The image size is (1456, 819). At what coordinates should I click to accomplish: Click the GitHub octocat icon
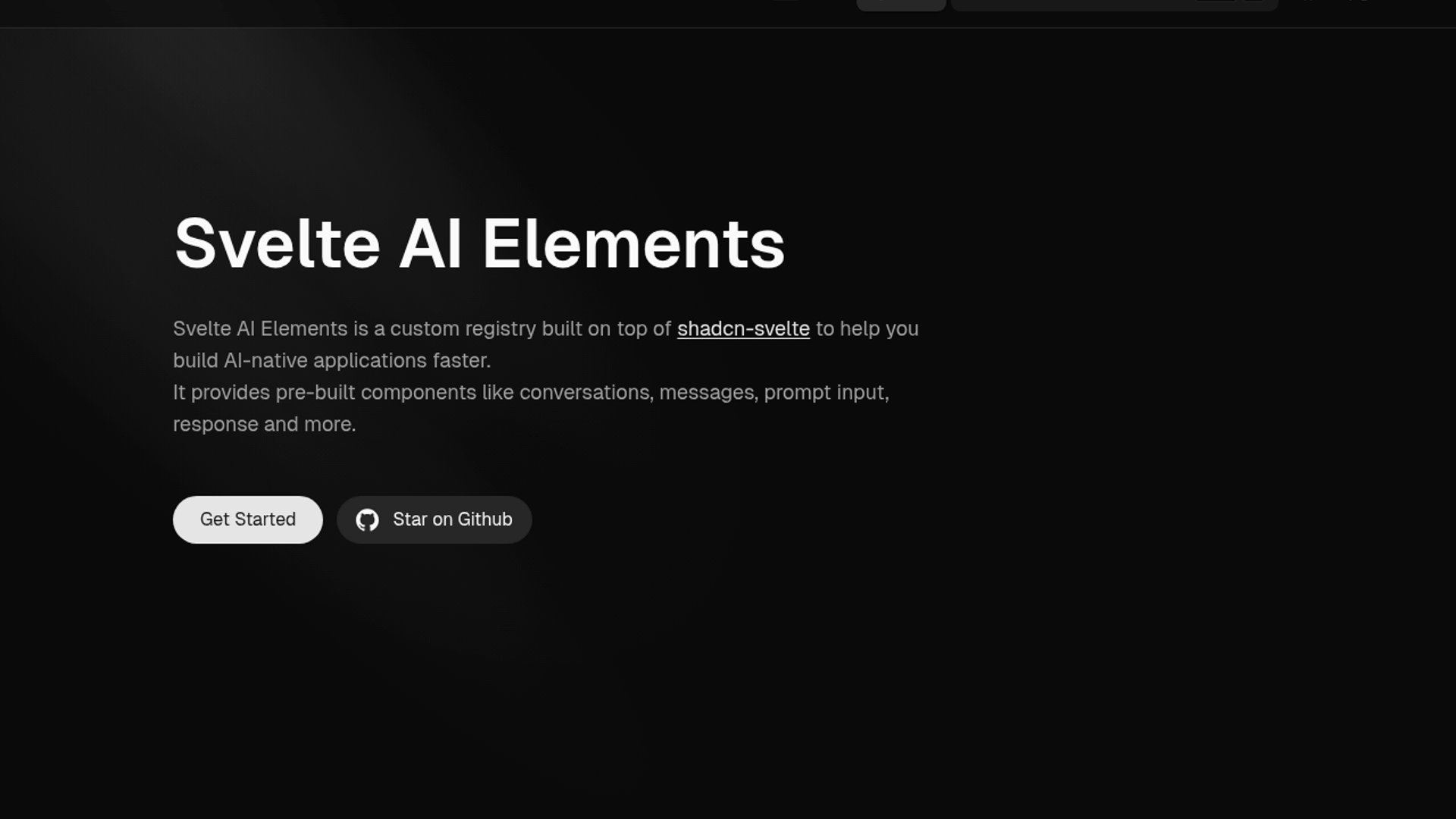click(x=367, y=520)
